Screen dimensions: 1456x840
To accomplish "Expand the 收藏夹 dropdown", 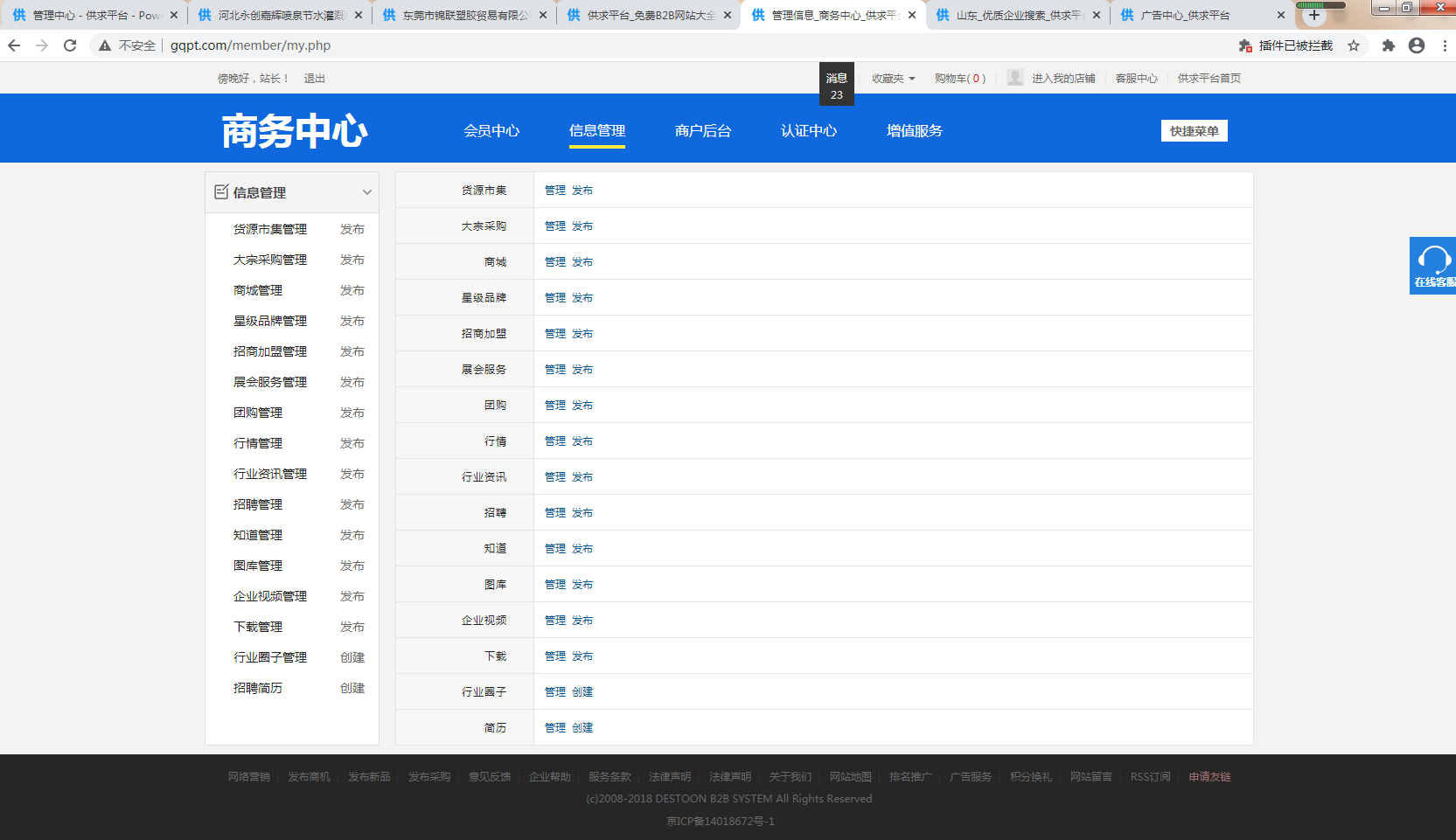I will [x=893, y=79].
